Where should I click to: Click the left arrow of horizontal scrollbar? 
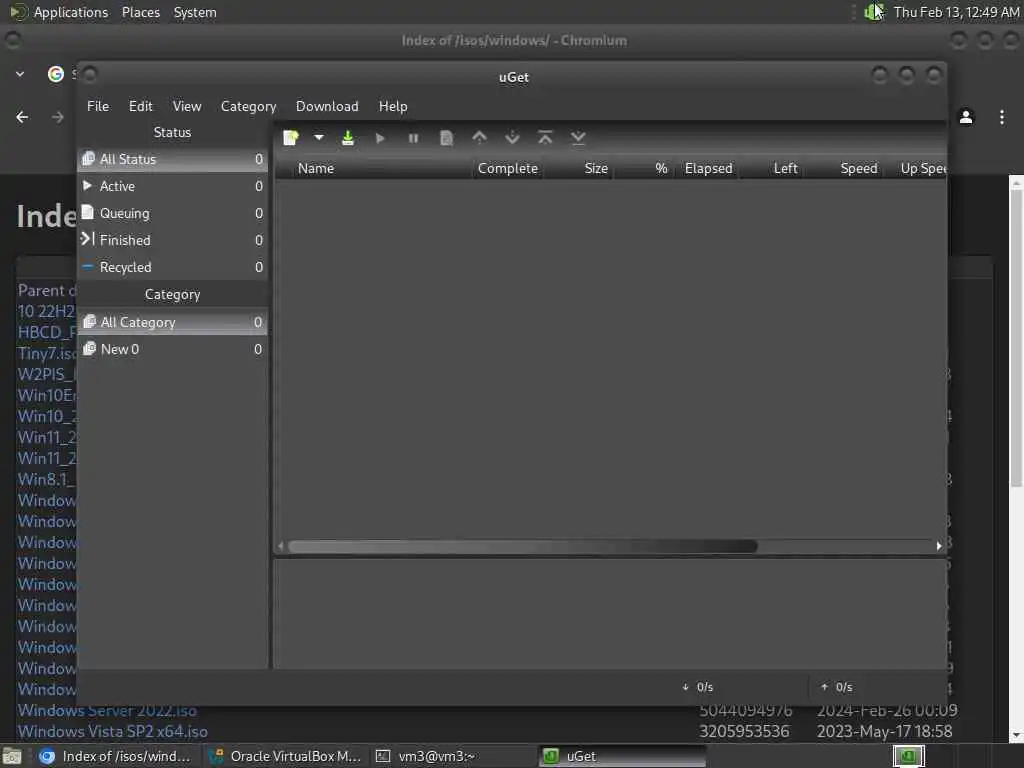pos(281,546)
